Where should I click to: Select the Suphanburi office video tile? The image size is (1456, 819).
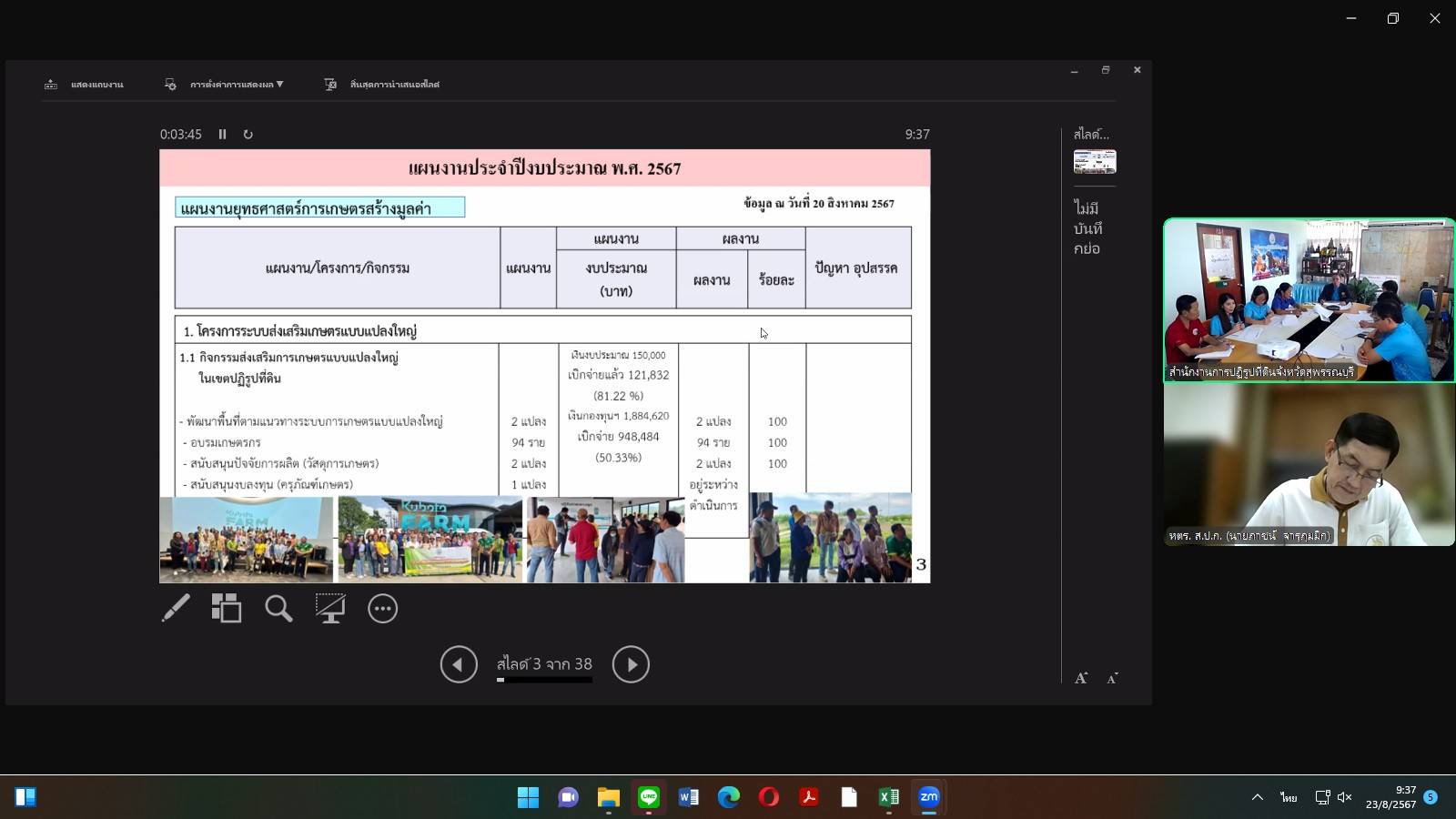[1309, 300]
